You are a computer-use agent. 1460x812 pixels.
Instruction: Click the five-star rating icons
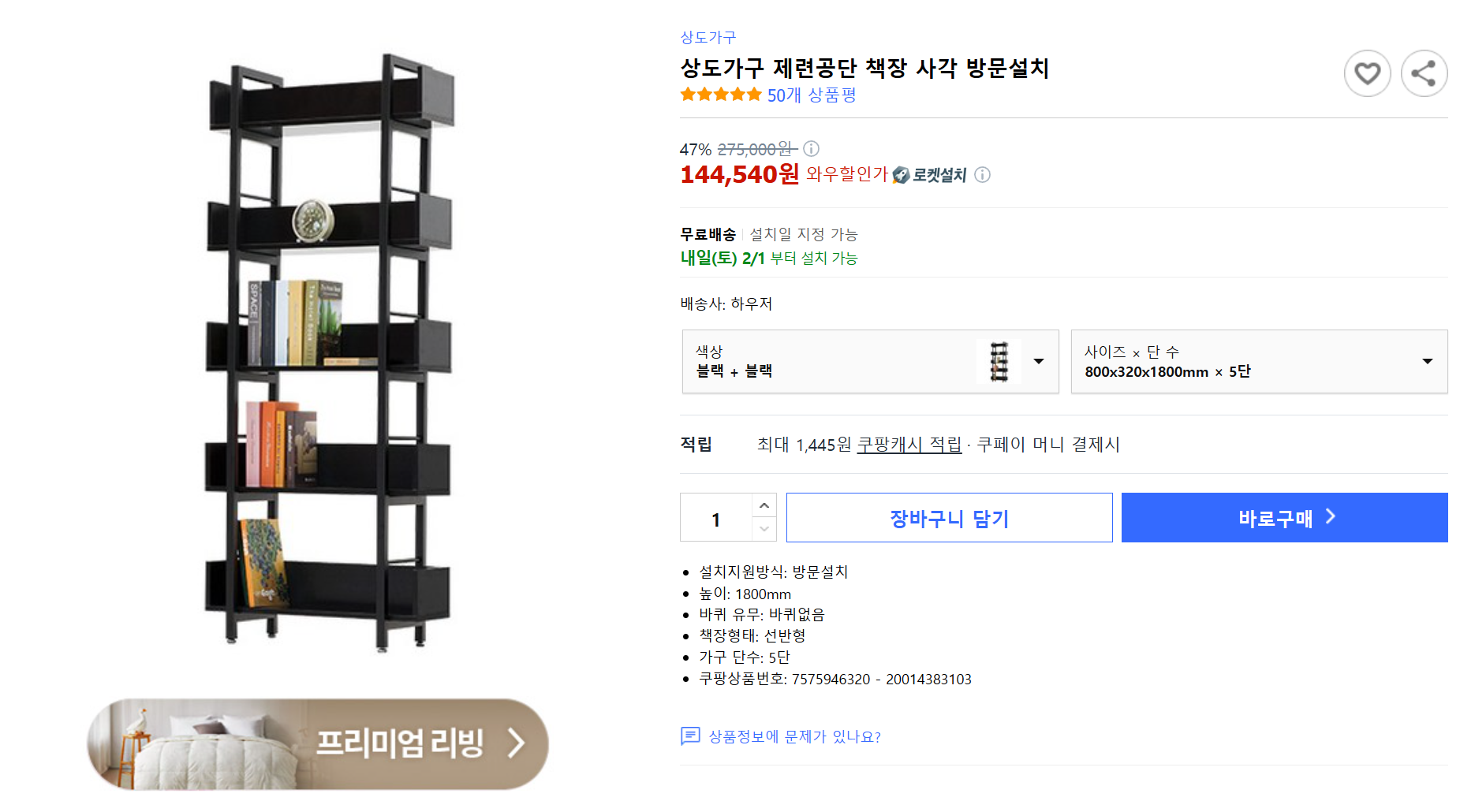pos(721,95)
